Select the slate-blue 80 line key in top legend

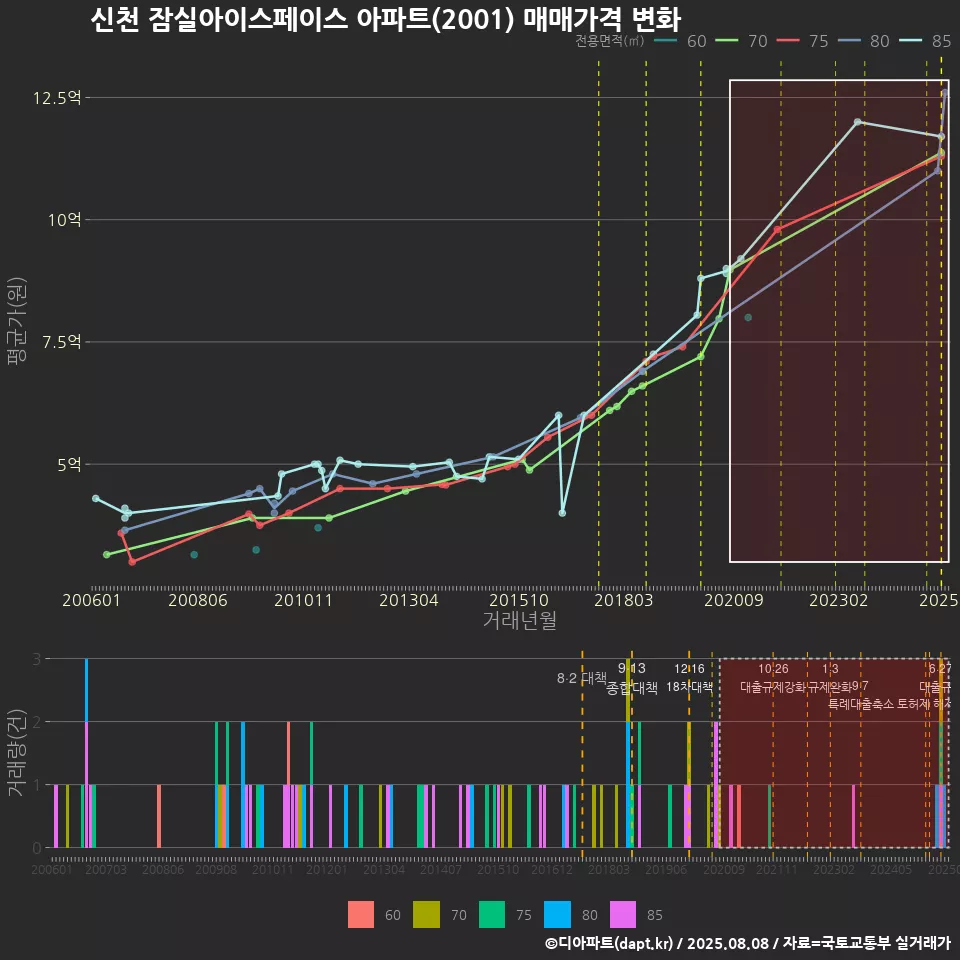pos(849,41)
